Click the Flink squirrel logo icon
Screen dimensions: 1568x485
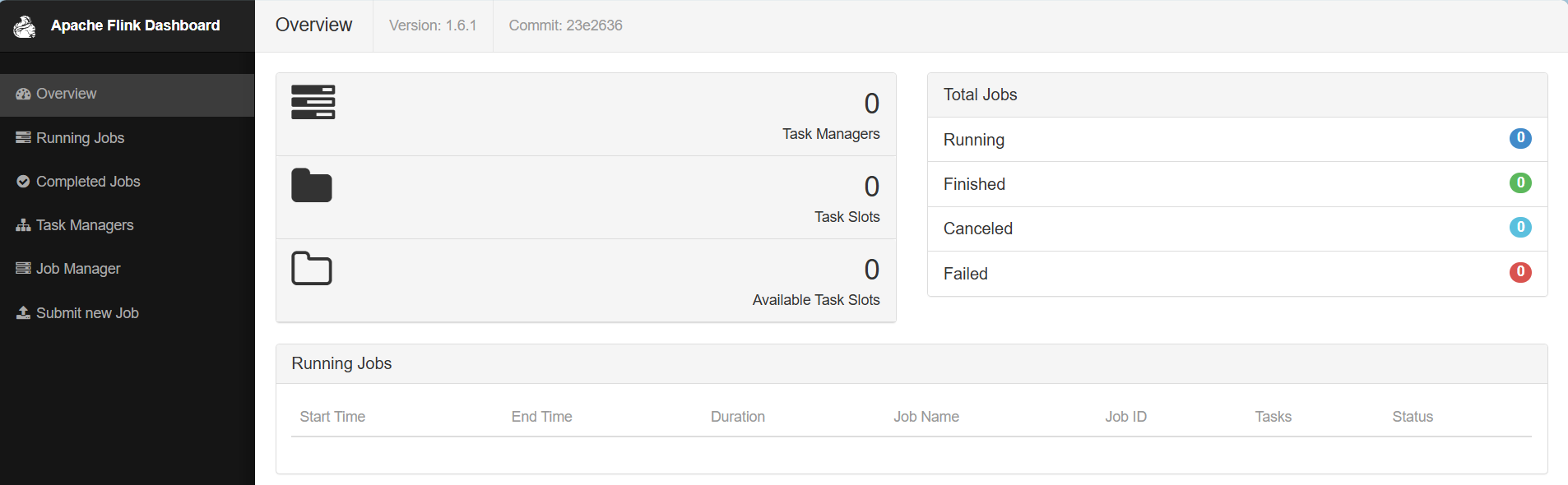[x=25, y=26]
